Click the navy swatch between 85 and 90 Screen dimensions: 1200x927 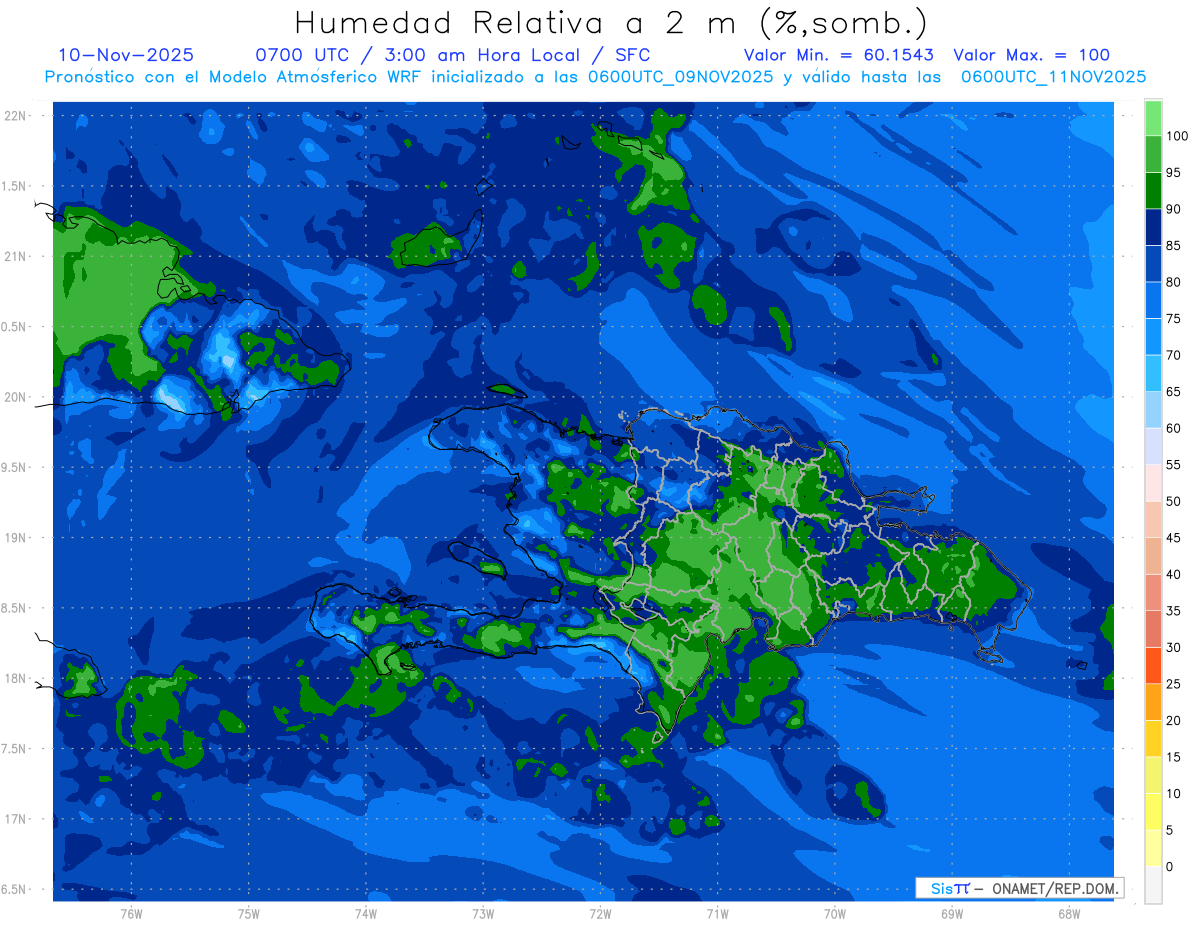pos(1153,228)
